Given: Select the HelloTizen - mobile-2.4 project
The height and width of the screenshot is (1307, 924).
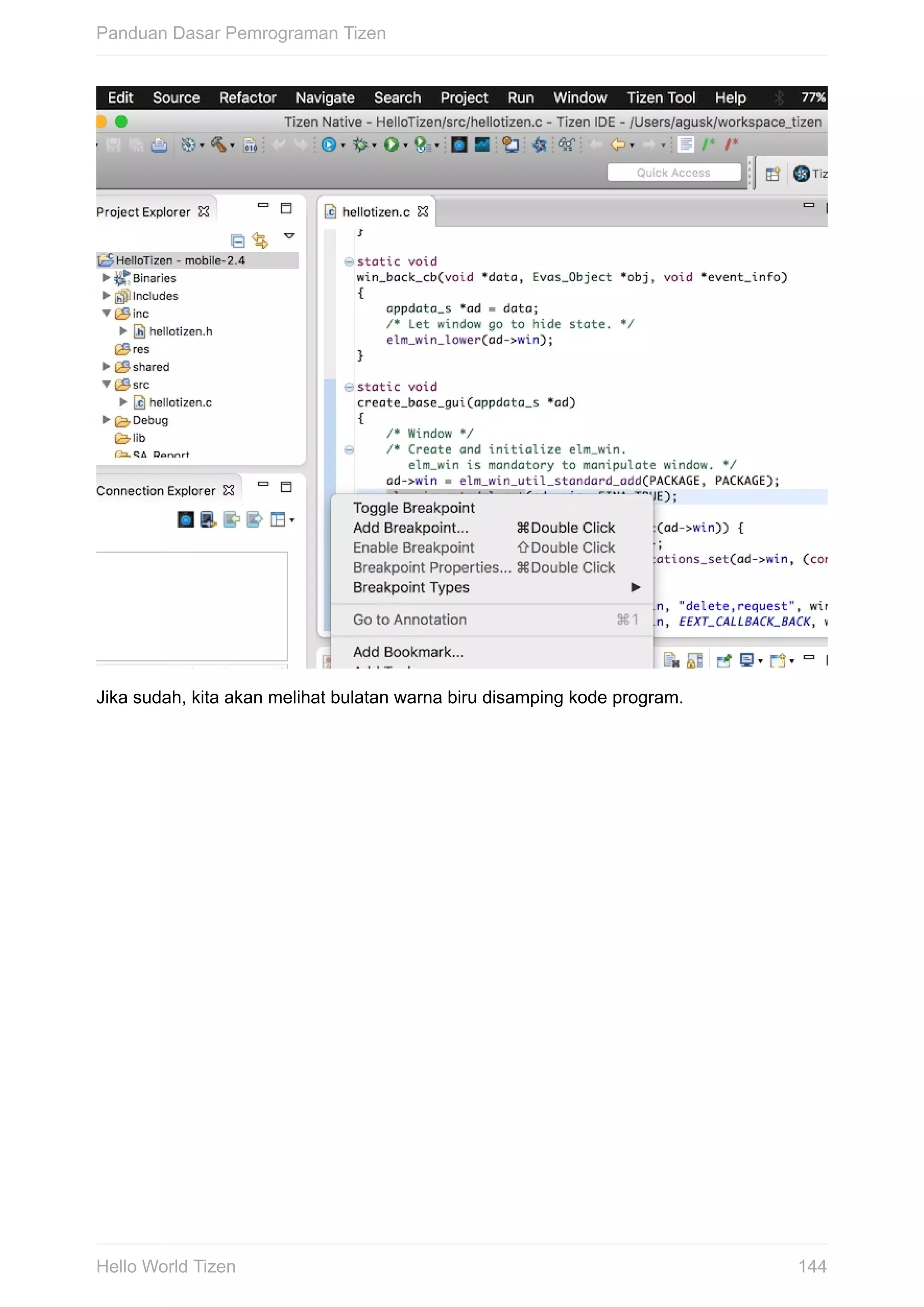Looking at the screenshot, I should point(198,260).
